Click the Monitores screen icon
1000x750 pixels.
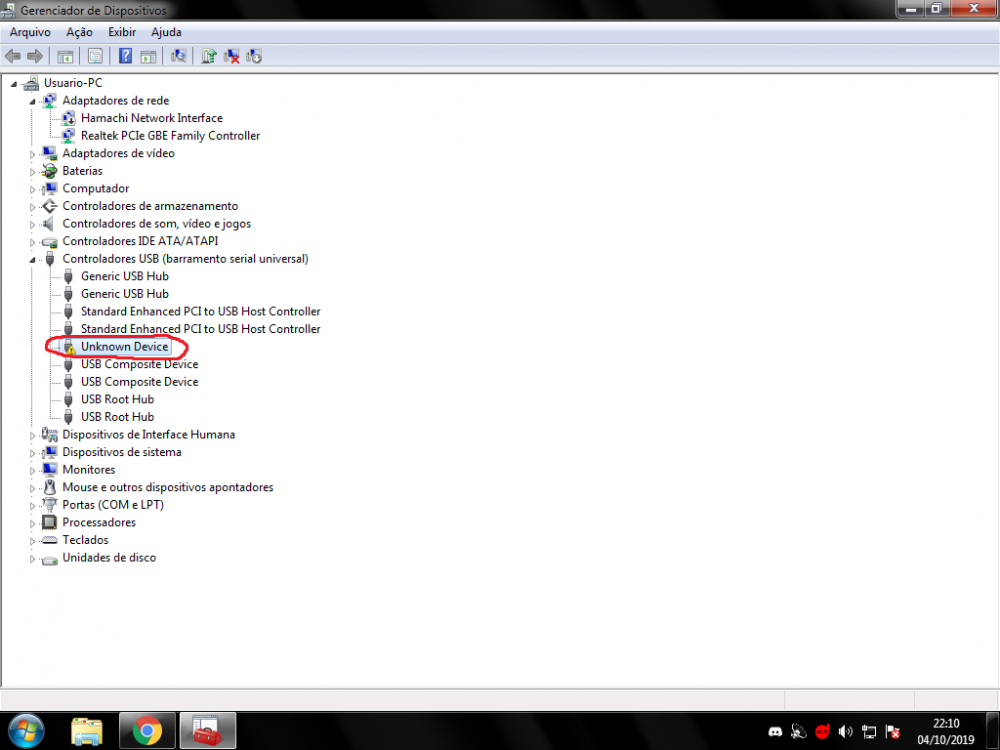click(x=49, y=469)
